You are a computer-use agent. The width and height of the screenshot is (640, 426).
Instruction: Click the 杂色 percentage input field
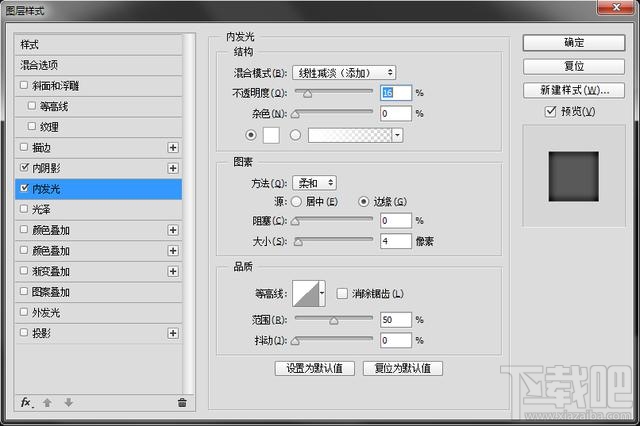tap(396, 113)
